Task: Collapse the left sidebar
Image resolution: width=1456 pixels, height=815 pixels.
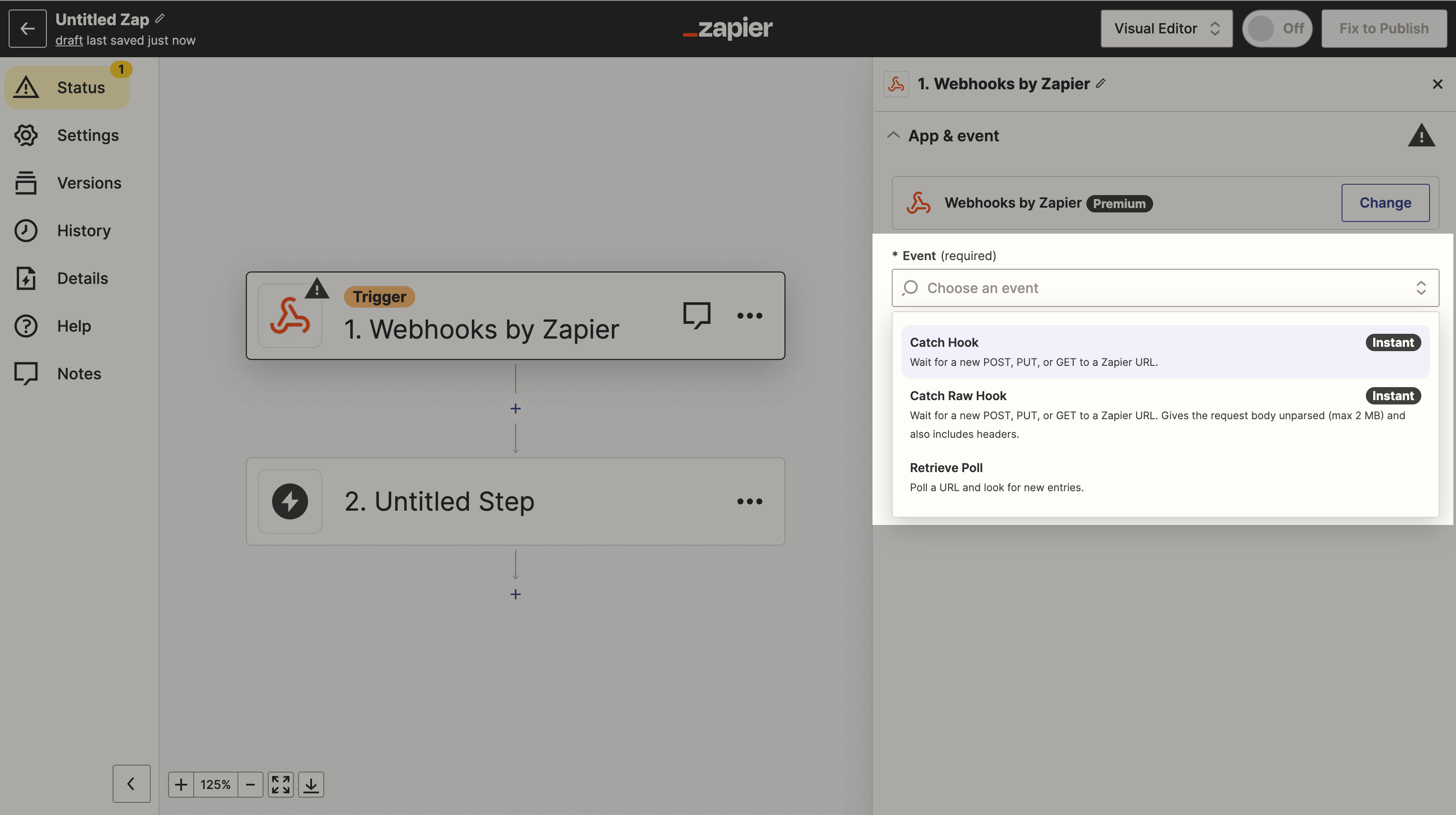Action: (x=131, y=784)
